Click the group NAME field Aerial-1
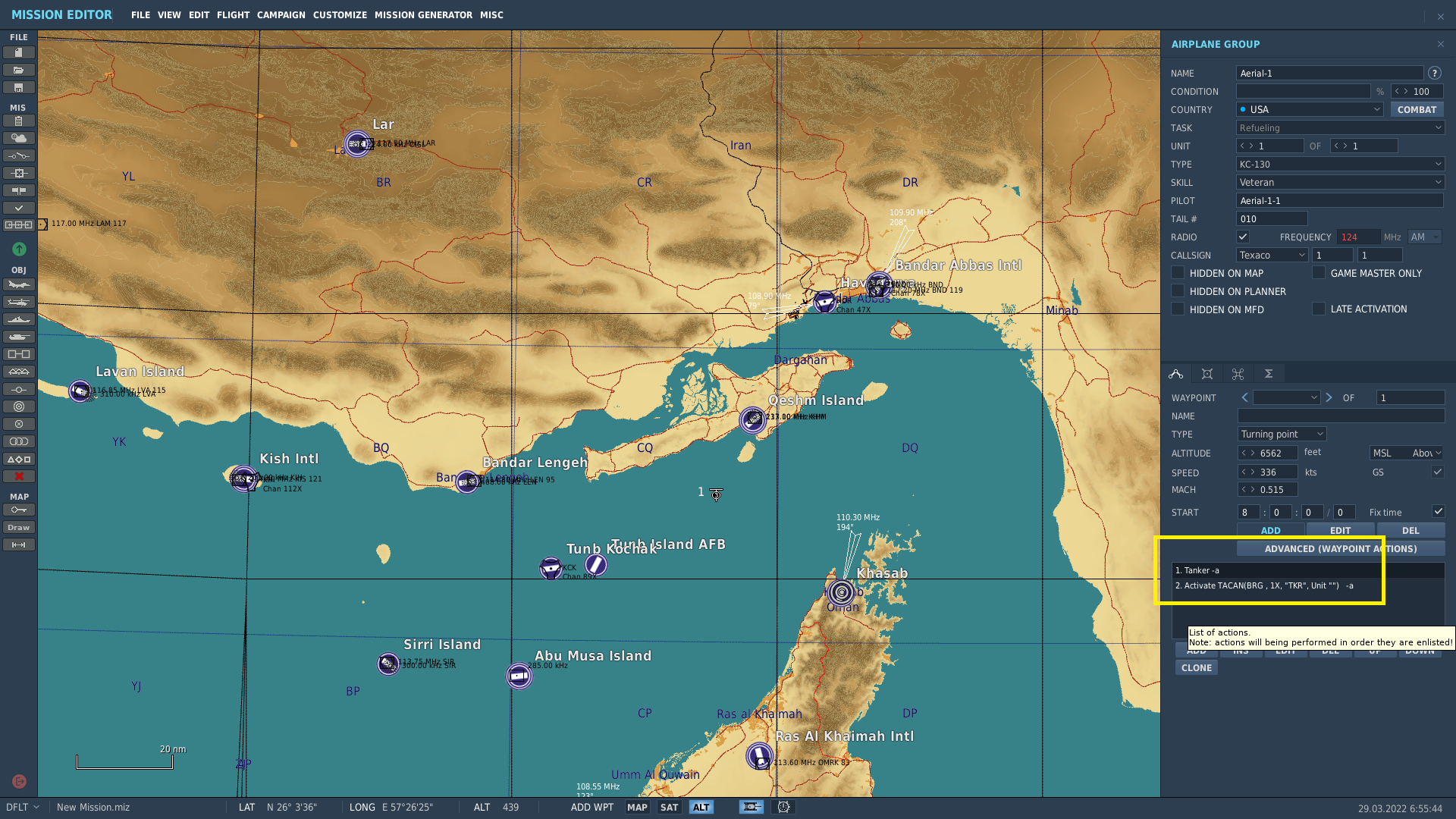Screen dimensions: 1456x819 1329,73
